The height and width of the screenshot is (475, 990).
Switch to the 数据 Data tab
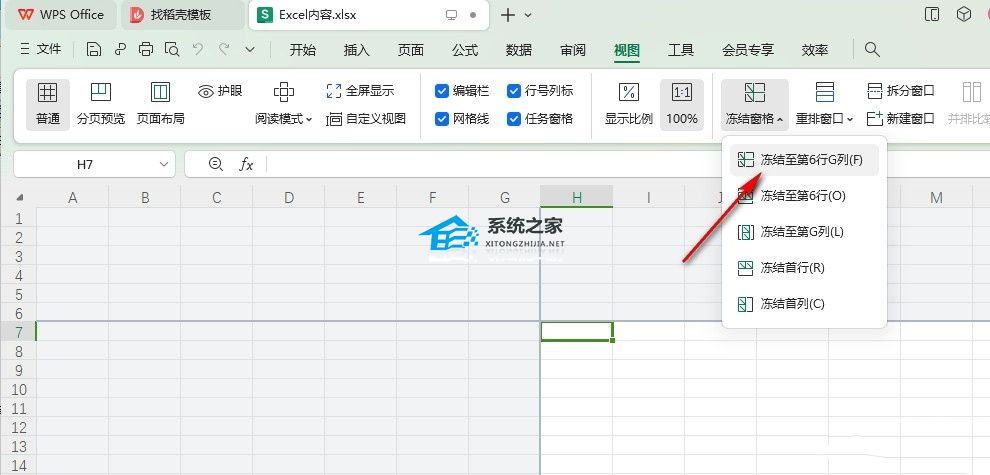click(x=519, y=50)
